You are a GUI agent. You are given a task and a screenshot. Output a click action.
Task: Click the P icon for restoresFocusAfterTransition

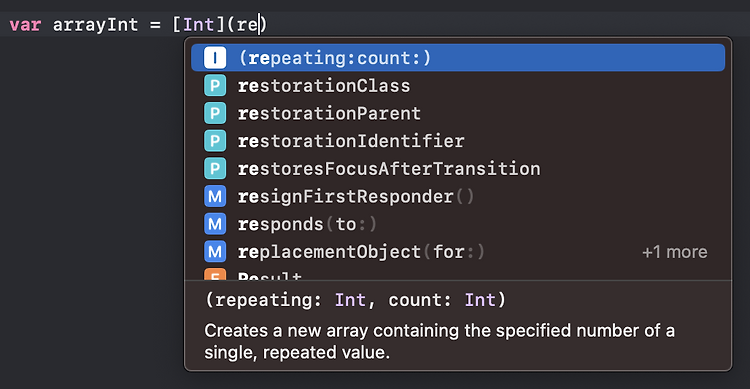pyautogui.click(x=215, y=169)
